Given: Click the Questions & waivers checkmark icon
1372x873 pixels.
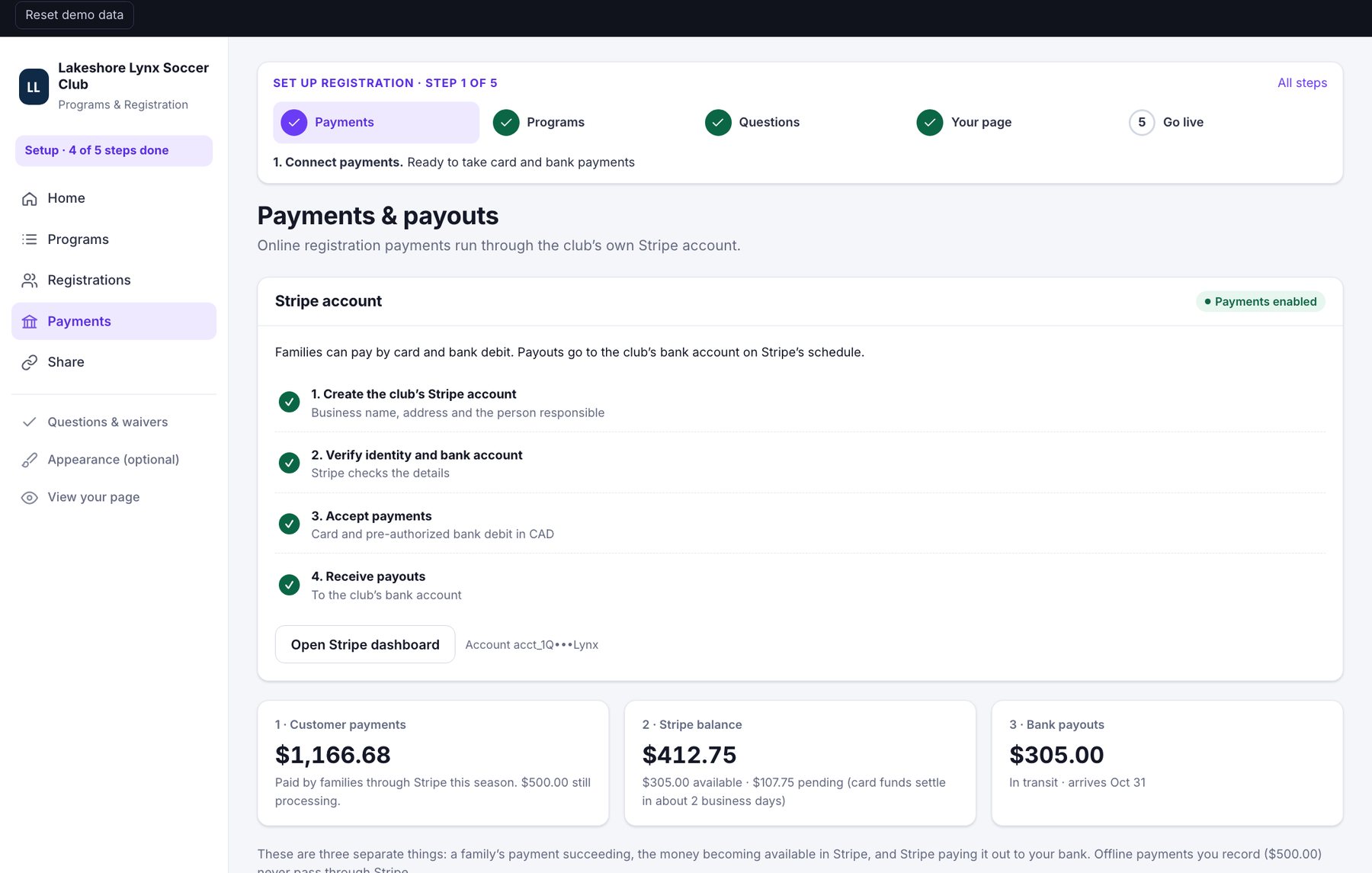Looking at the screenshot, I should [x=30, y=422].
